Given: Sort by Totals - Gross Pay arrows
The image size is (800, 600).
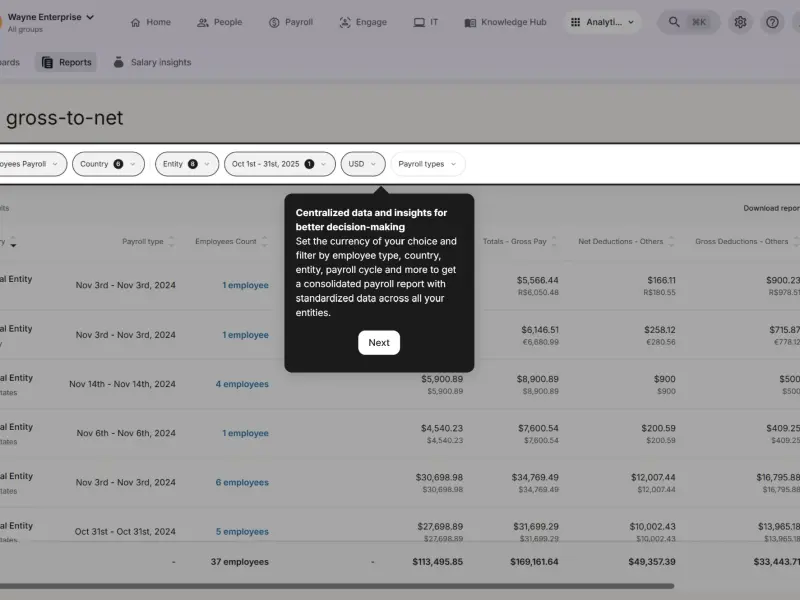Looking at the screenshot, I should [x=554, y=241].
